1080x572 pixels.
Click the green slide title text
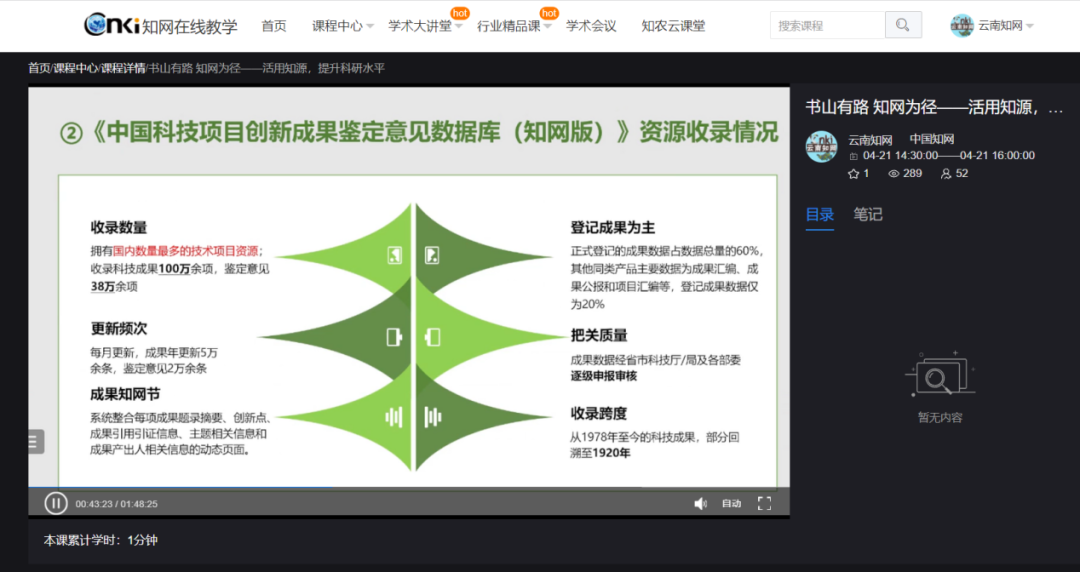point(419,132)
